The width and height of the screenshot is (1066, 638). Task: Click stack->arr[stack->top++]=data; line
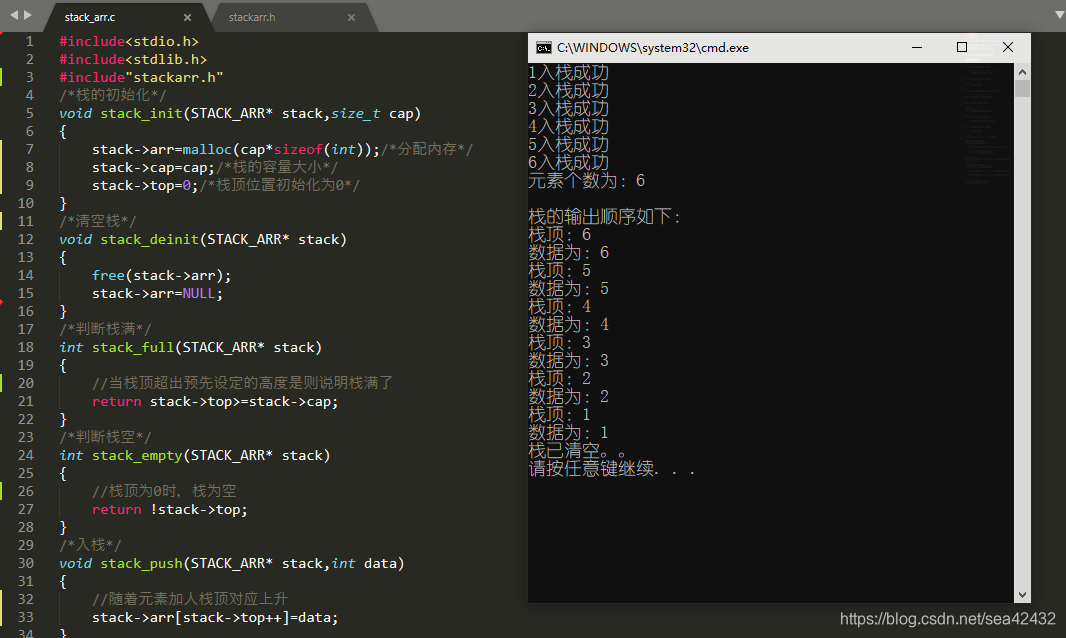pos(215,618)
